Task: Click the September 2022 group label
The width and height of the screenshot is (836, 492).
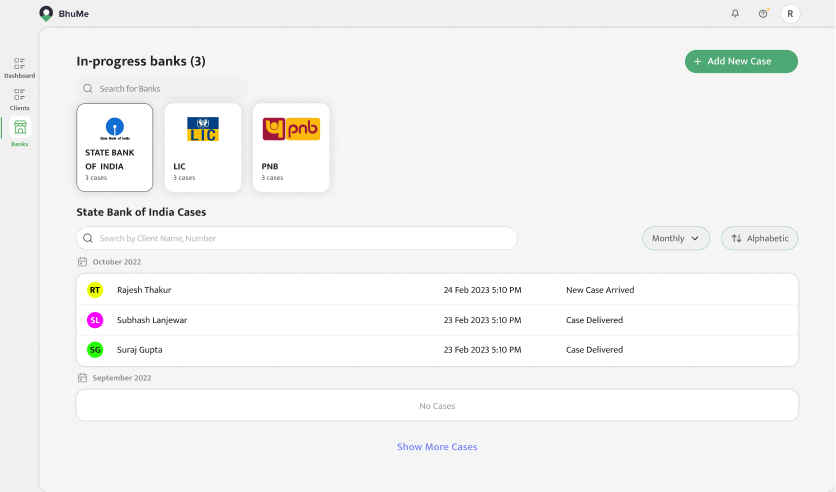Action: tap(122, 377)
